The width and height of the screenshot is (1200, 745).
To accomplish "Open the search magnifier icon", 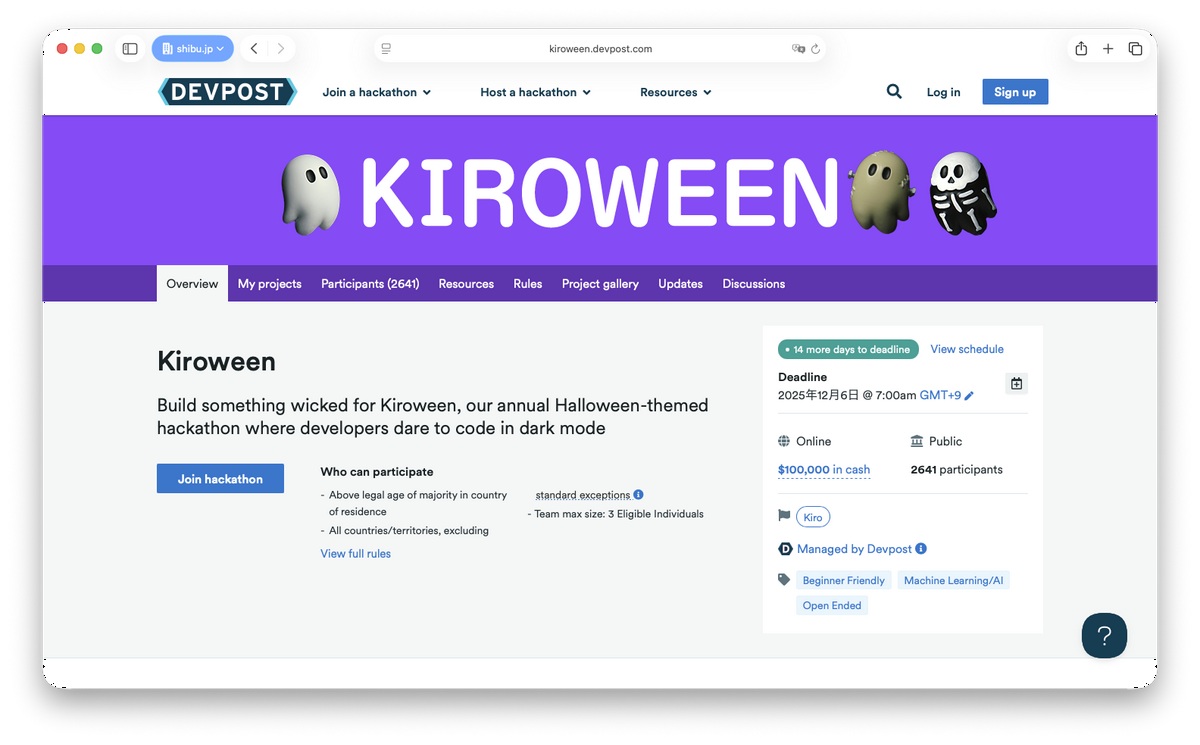I will [x=894, y=92].
